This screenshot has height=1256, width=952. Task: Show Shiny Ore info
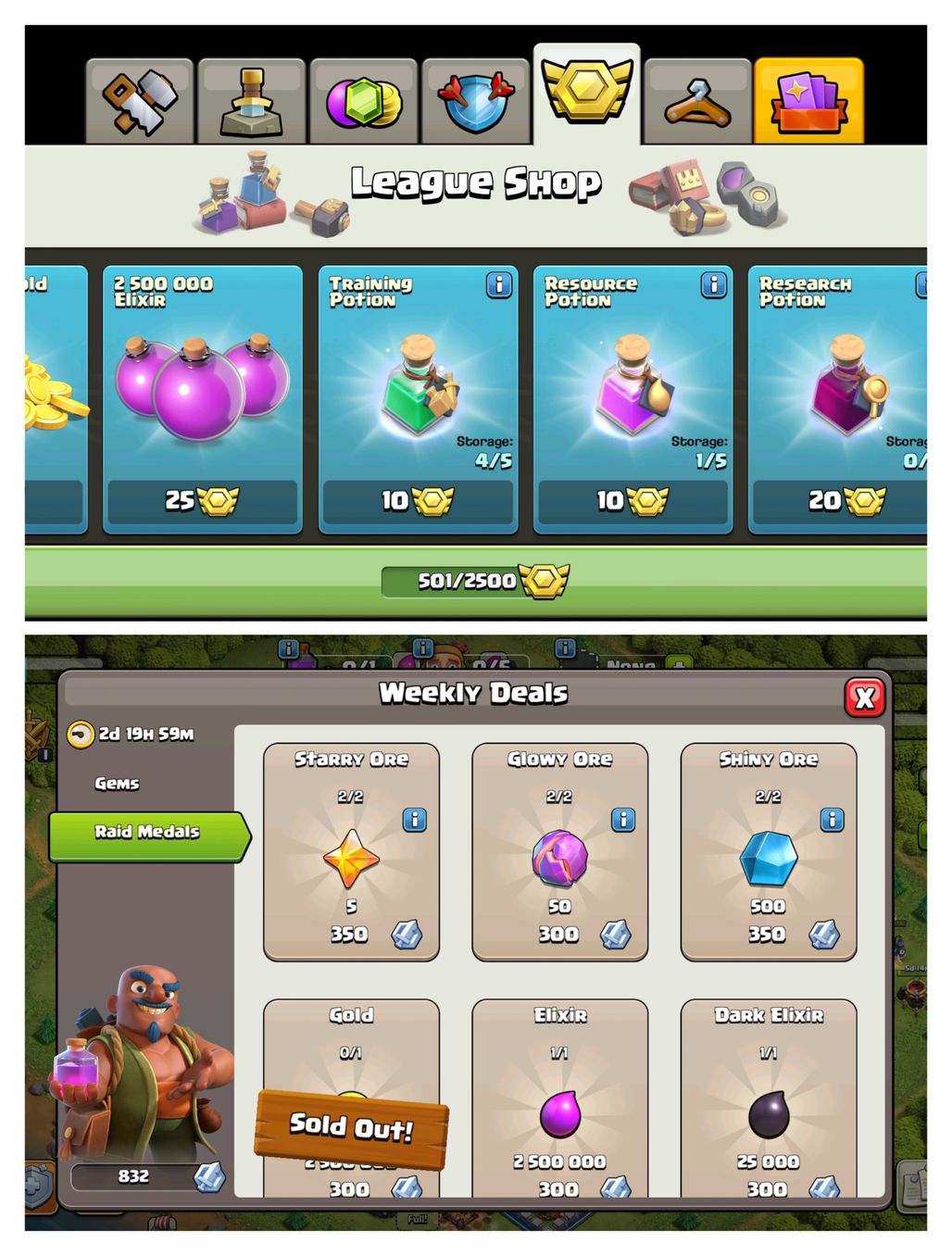click(x=833, y=820)
